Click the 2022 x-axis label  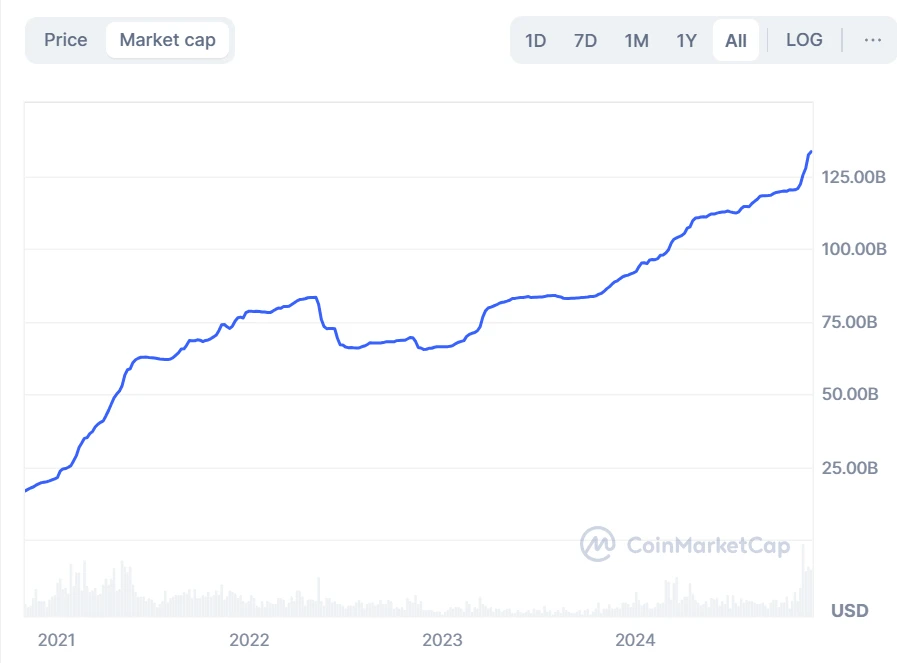[249, 640]
